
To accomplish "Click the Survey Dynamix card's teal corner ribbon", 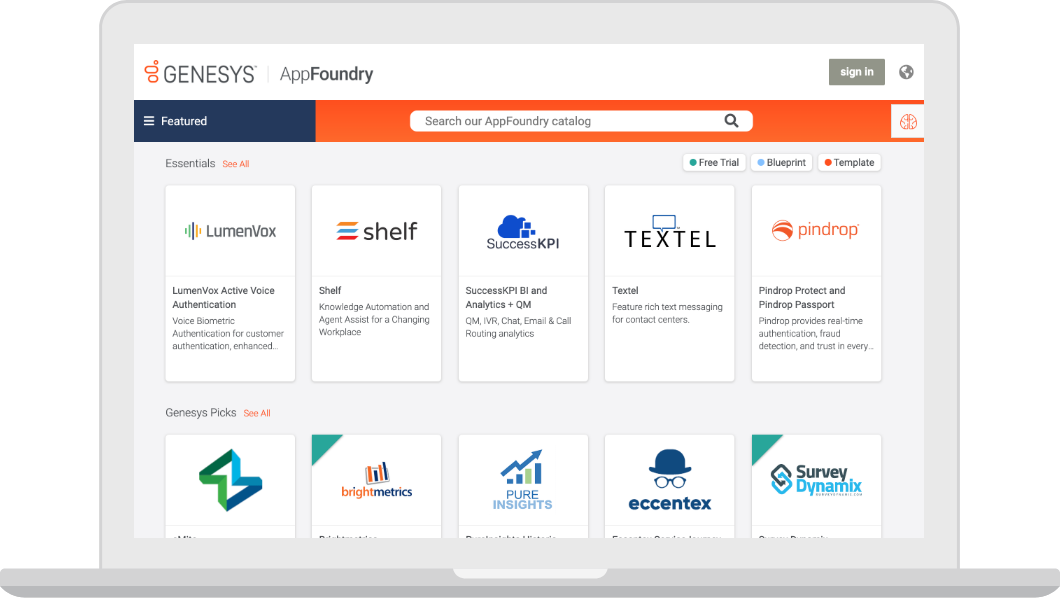I will (763, 445).
